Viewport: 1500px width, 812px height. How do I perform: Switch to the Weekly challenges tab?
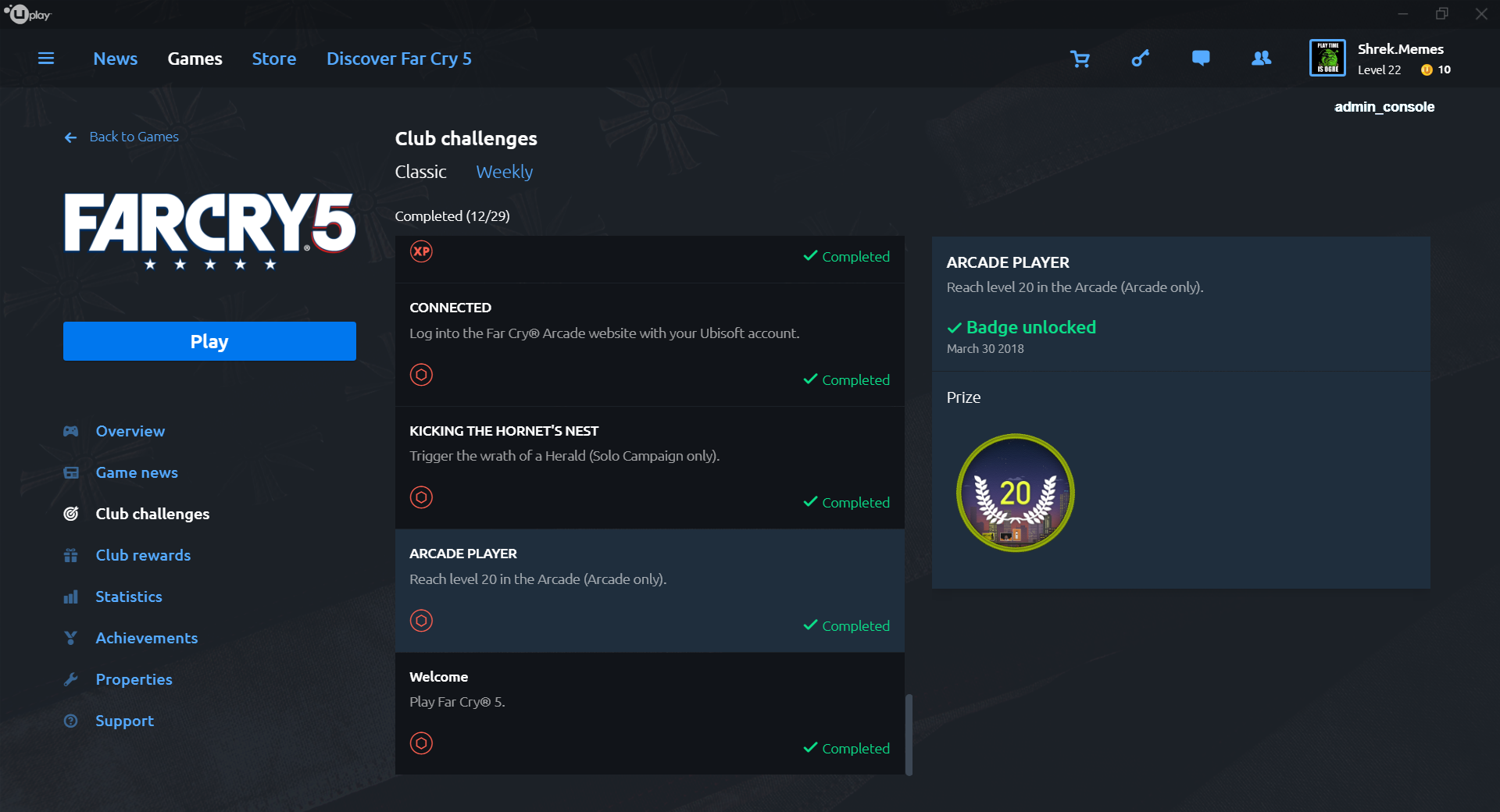click(505, 172)
